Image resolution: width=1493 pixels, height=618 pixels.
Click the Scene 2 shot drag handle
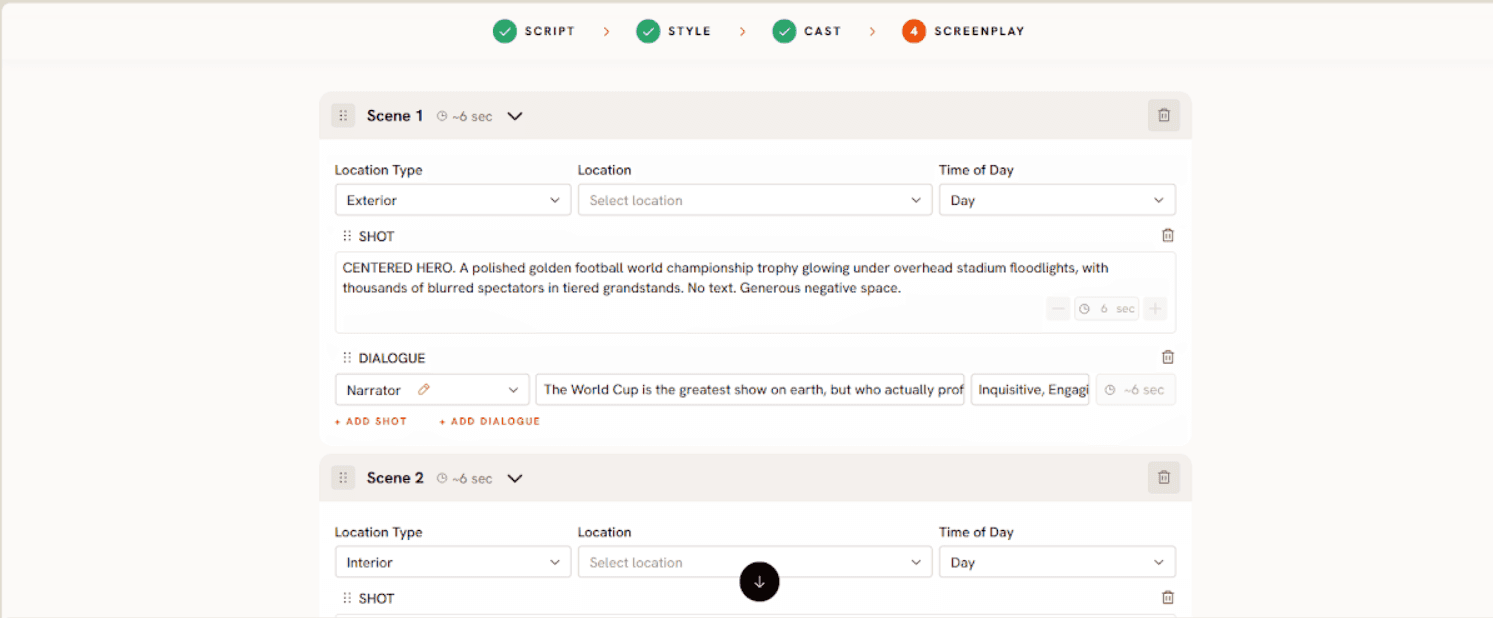coord(347,599)
